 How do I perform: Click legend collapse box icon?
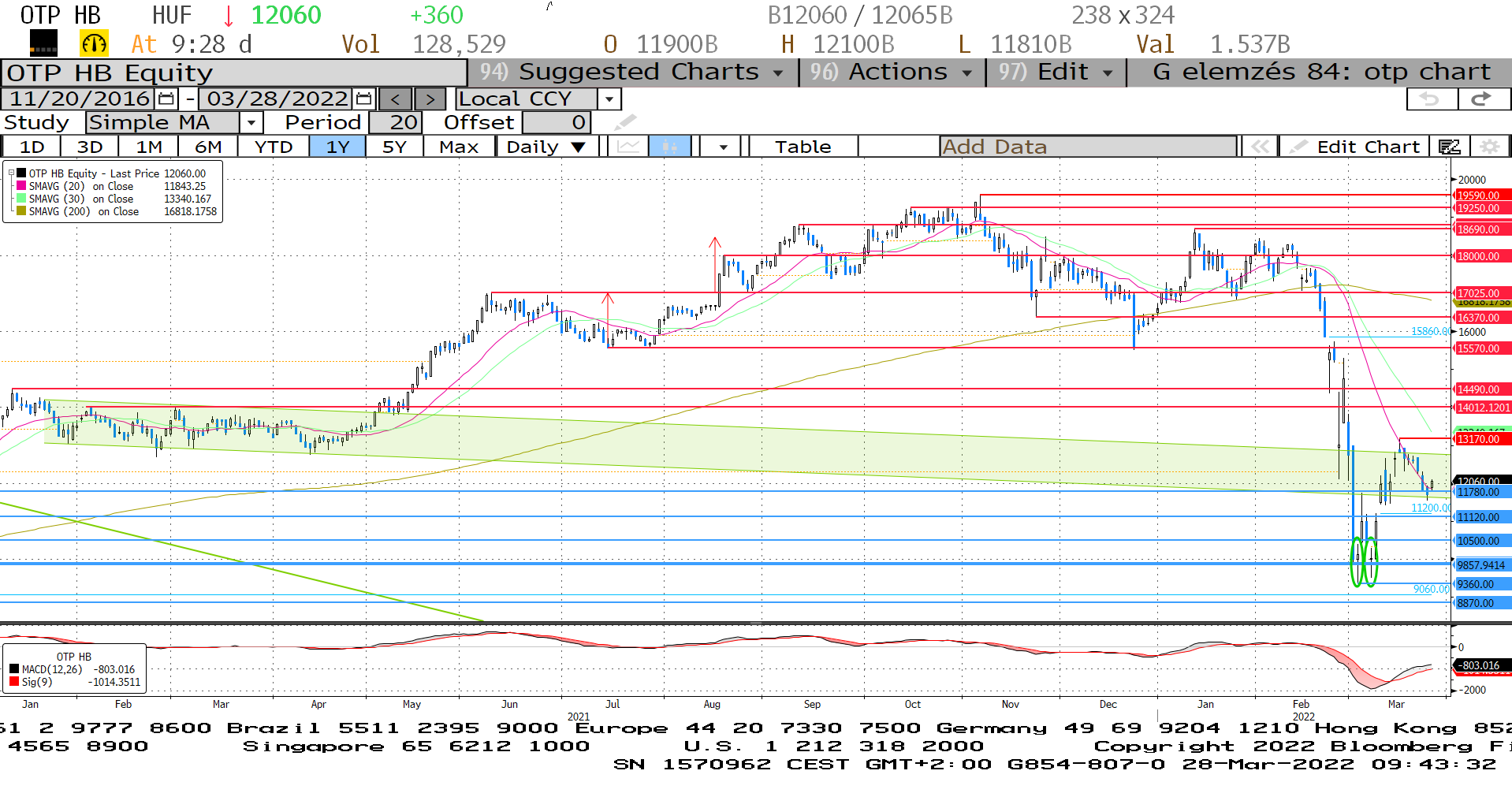[10, 173]
